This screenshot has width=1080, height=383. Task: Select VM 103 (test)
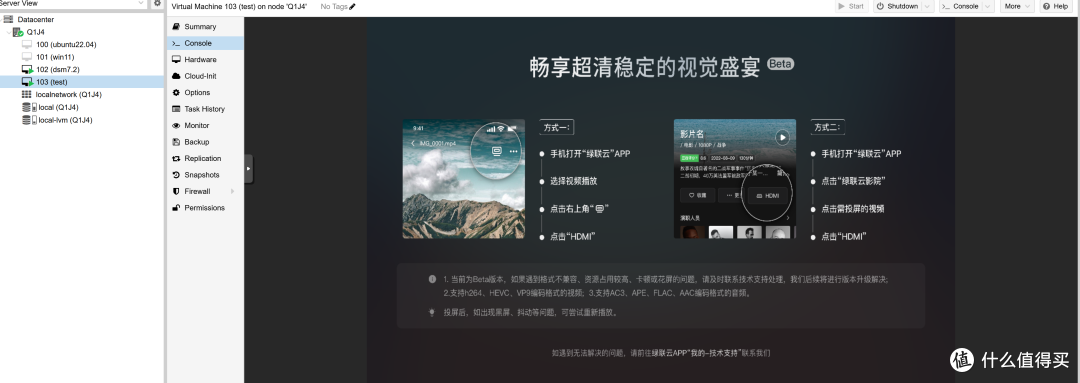(x=52, y=82)
